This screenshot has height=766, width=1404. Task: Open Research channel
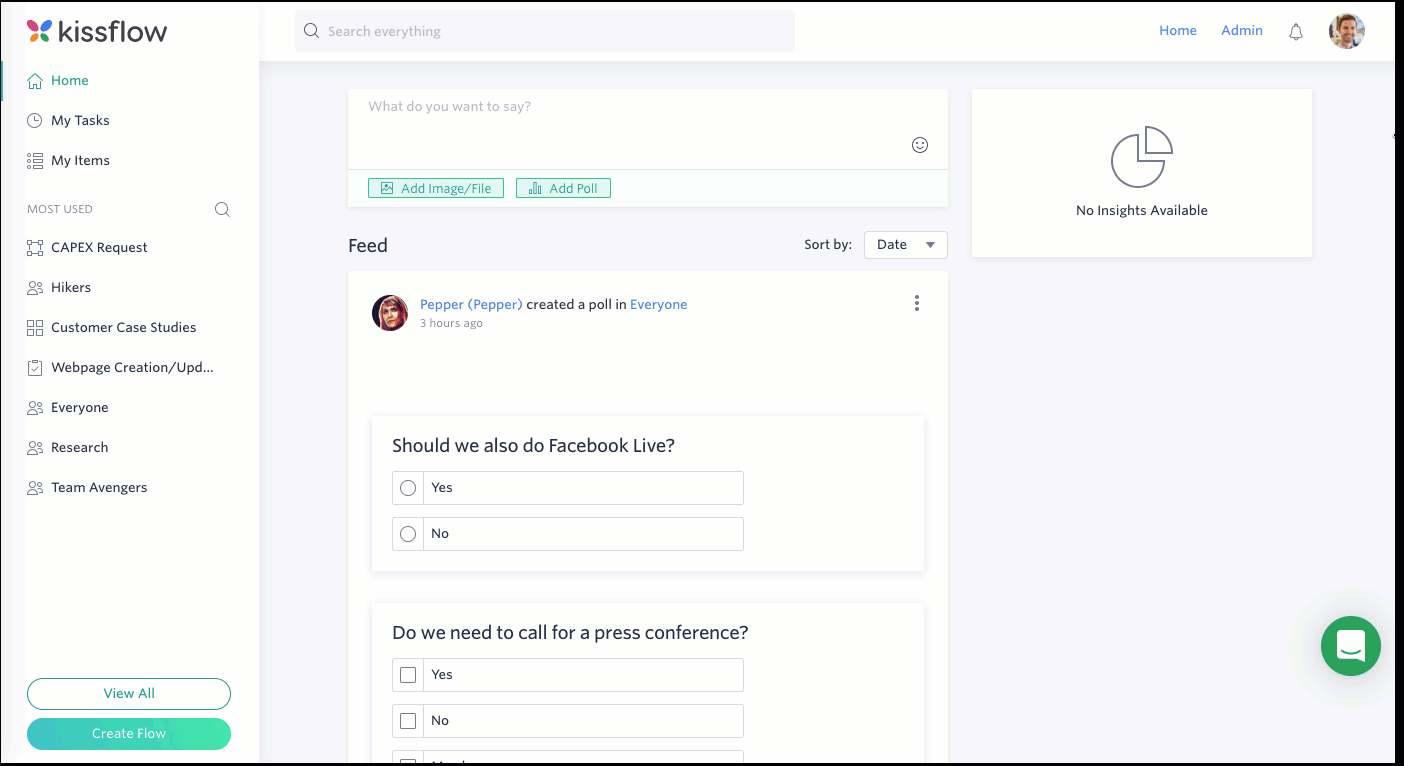(x=79, y=448)
